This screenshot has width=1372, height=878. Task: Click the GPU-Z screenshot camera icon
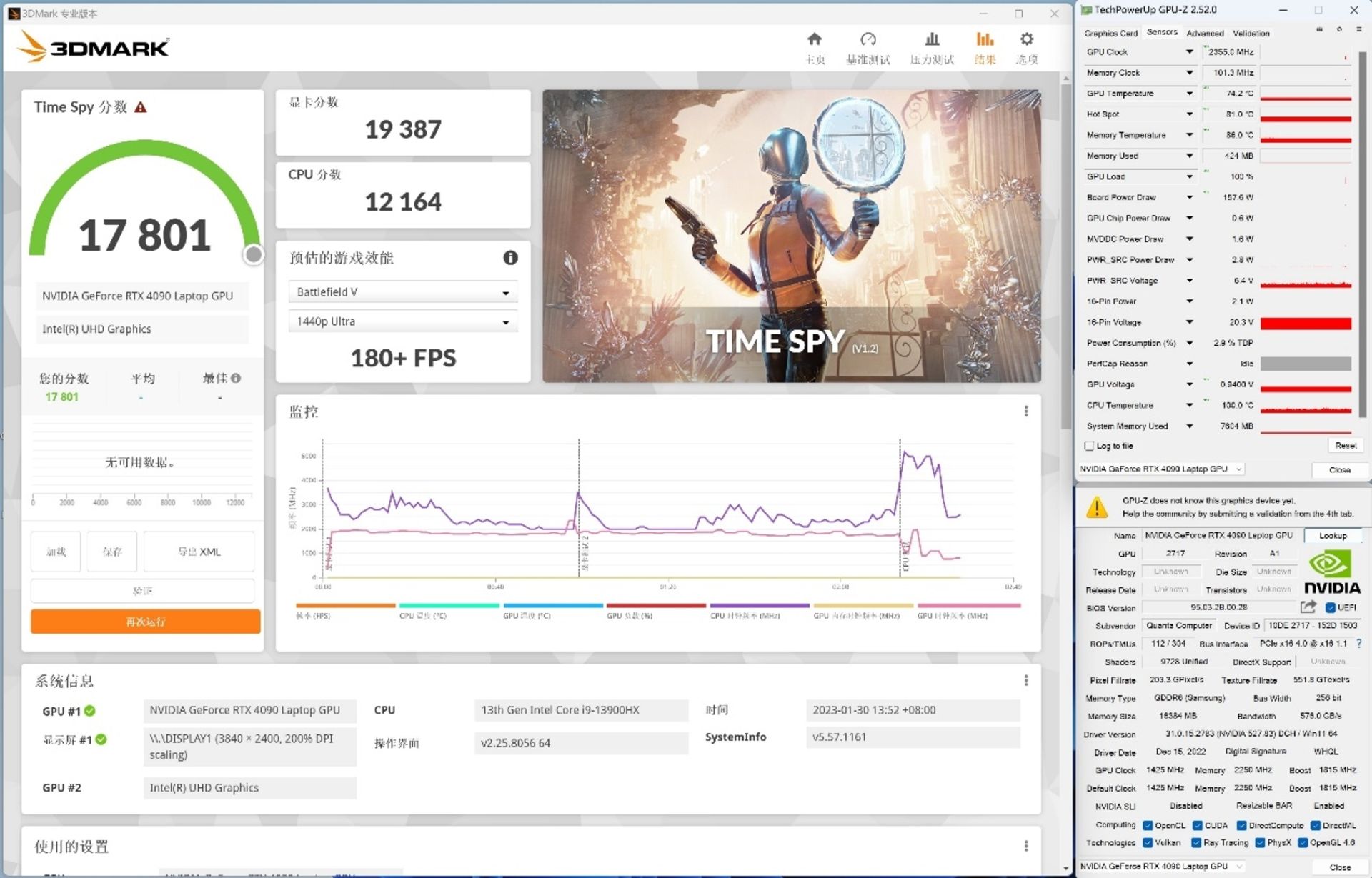pyautogui.click(x=1319, y=30)
